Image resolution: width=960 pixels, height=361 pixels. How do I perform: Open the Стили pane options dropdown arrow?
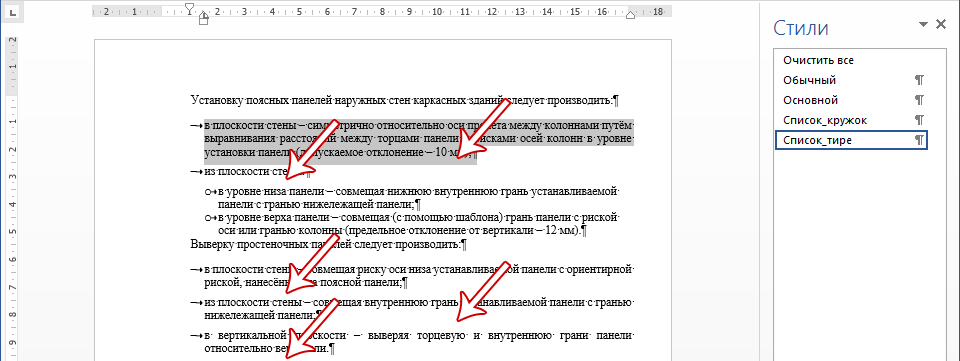point(923,24)
